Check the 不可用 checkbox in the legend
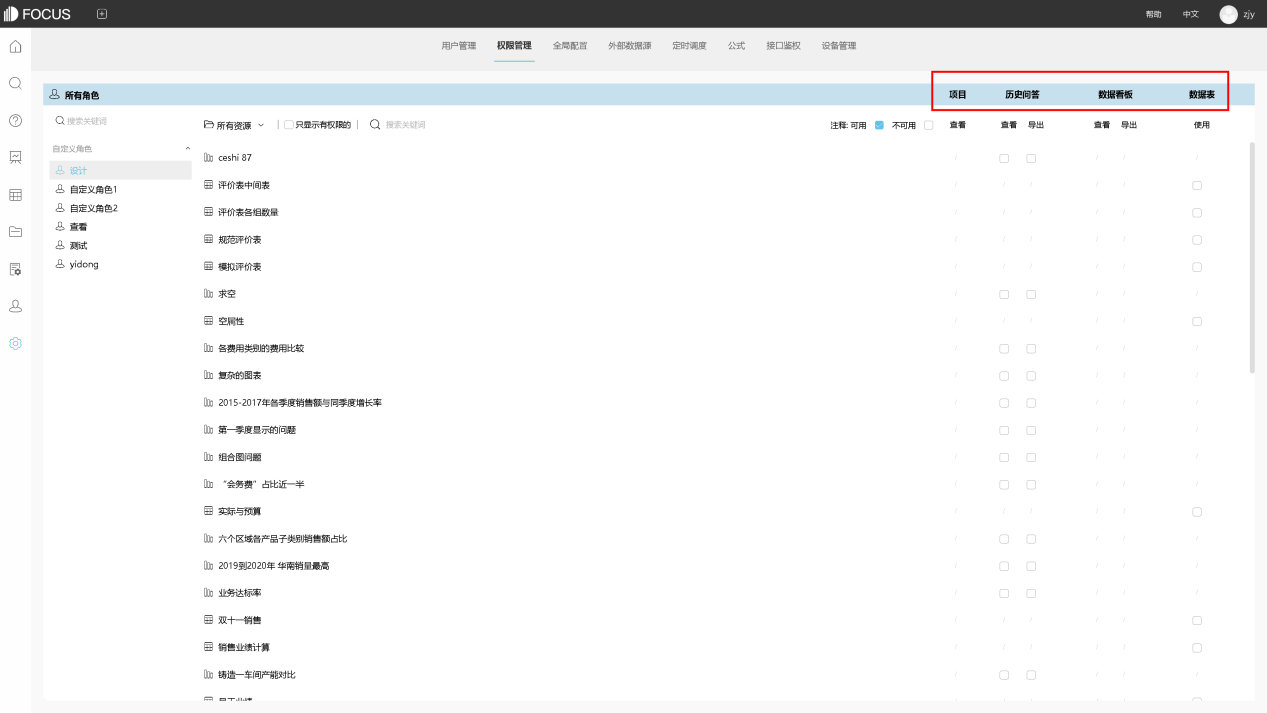 (x=927, y=124)
